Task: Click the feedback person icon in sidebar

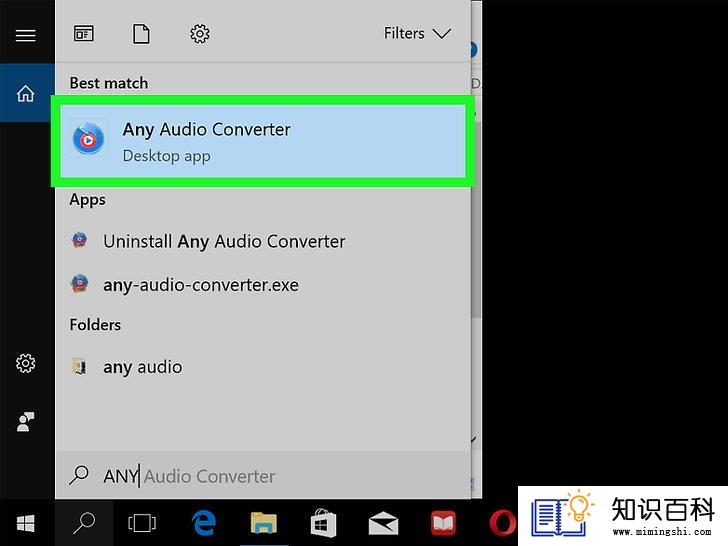Action: pos(26,422)
